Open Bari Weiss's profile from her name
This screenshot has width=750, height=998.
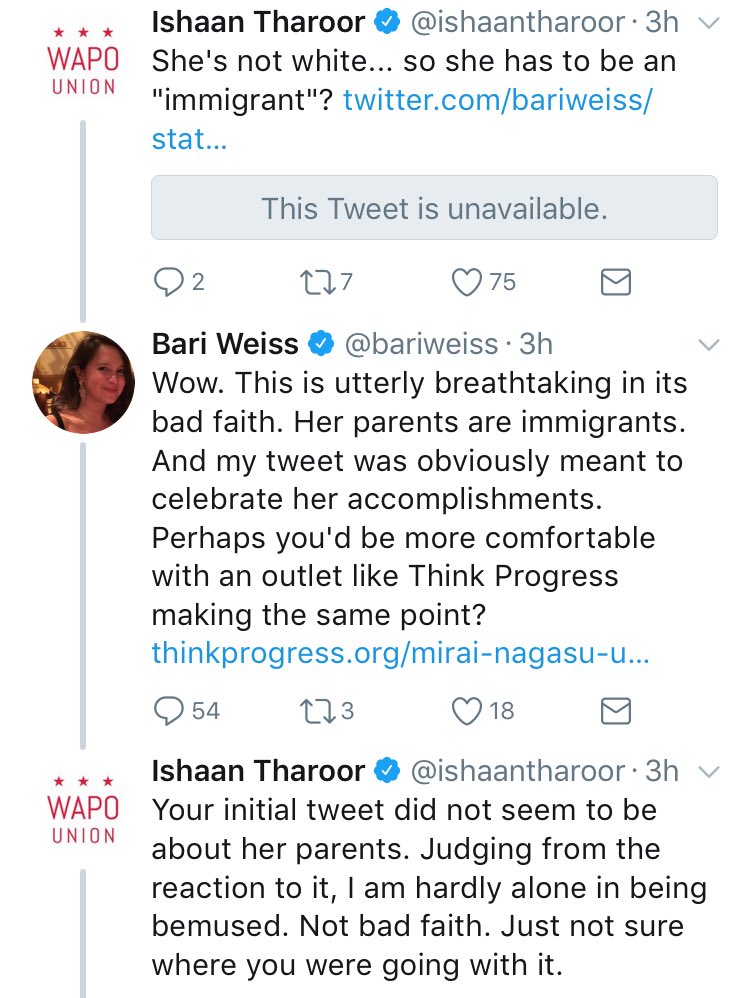tap(225, 344)
